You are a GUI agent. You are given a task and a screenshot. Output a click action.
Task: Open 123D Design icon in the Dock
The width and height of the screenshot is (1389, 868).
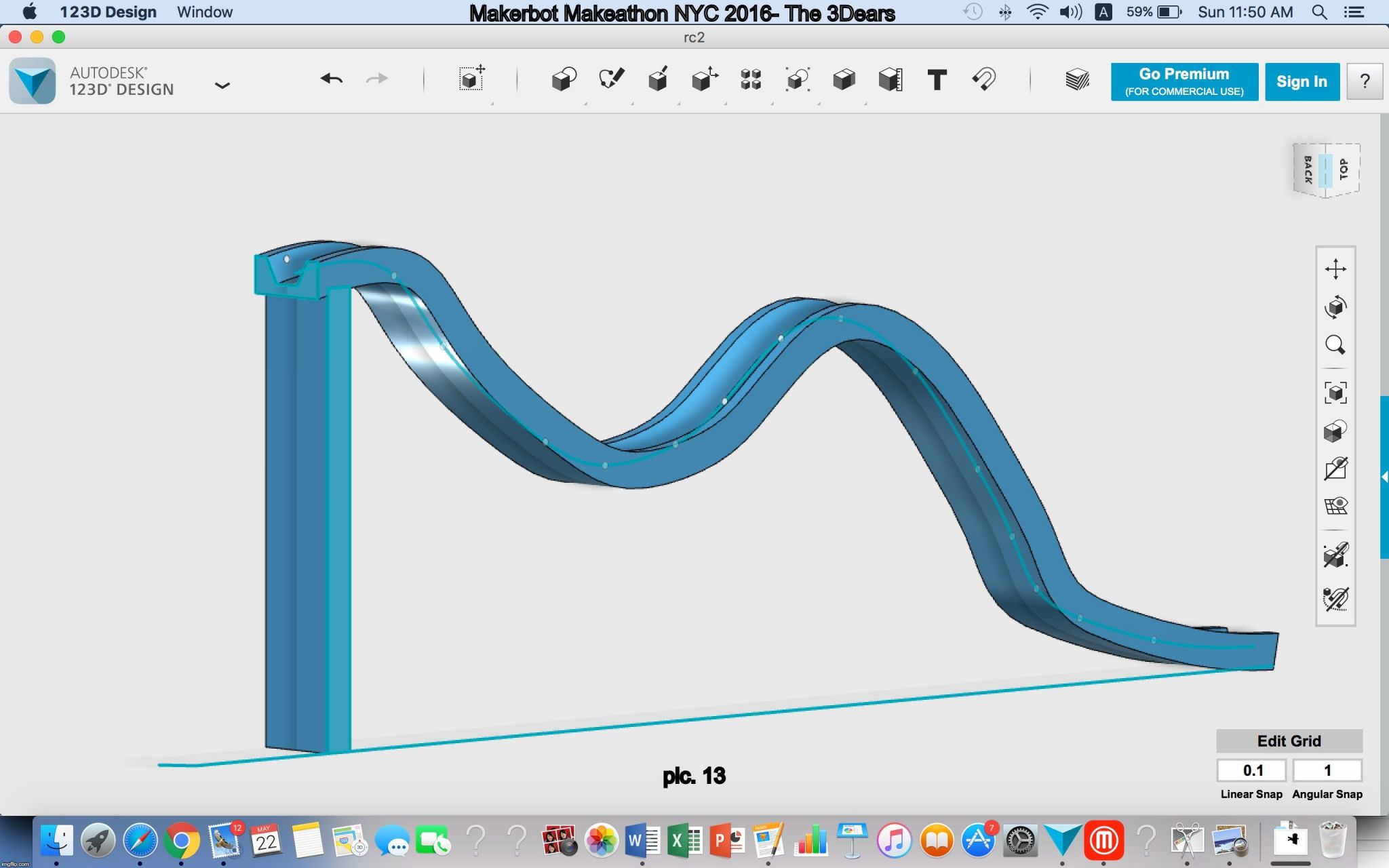pos(1062,841)
